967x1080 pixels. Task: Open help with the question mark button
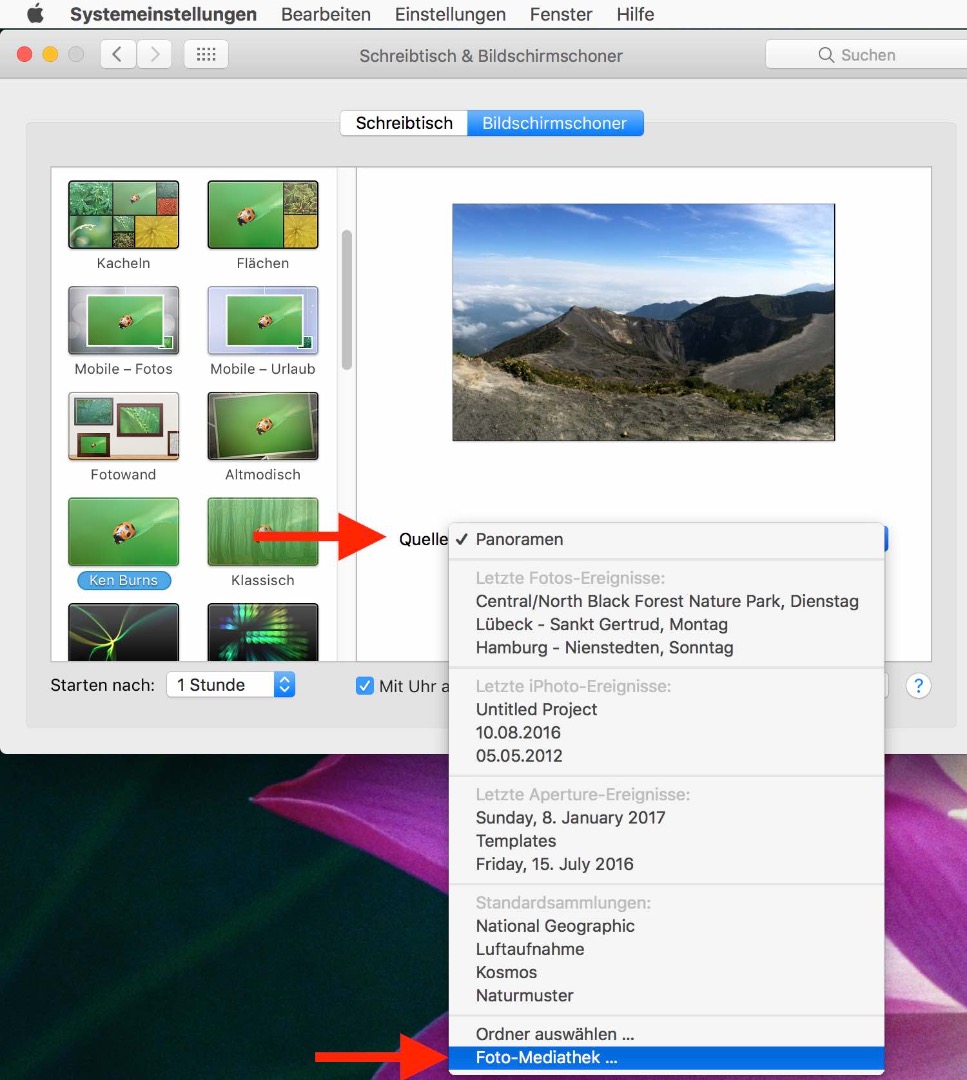tap(918, 686)
